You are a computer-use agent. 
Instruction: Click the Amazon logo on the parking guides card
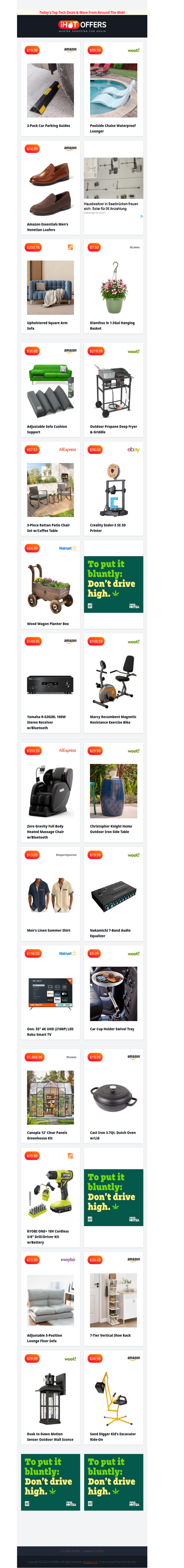point(70,50)
